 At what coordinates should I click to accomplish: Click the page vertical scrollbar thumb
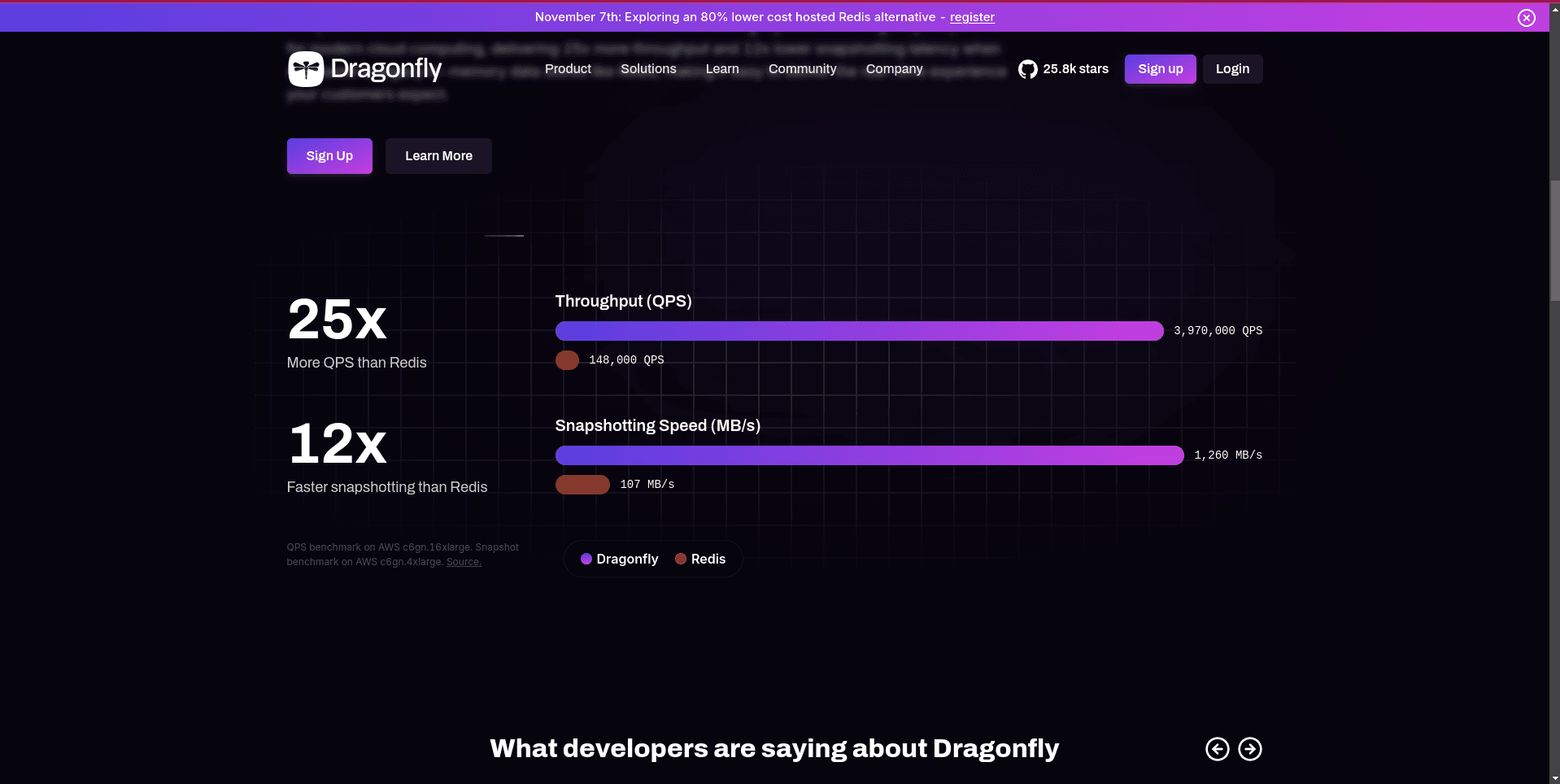1554,241
